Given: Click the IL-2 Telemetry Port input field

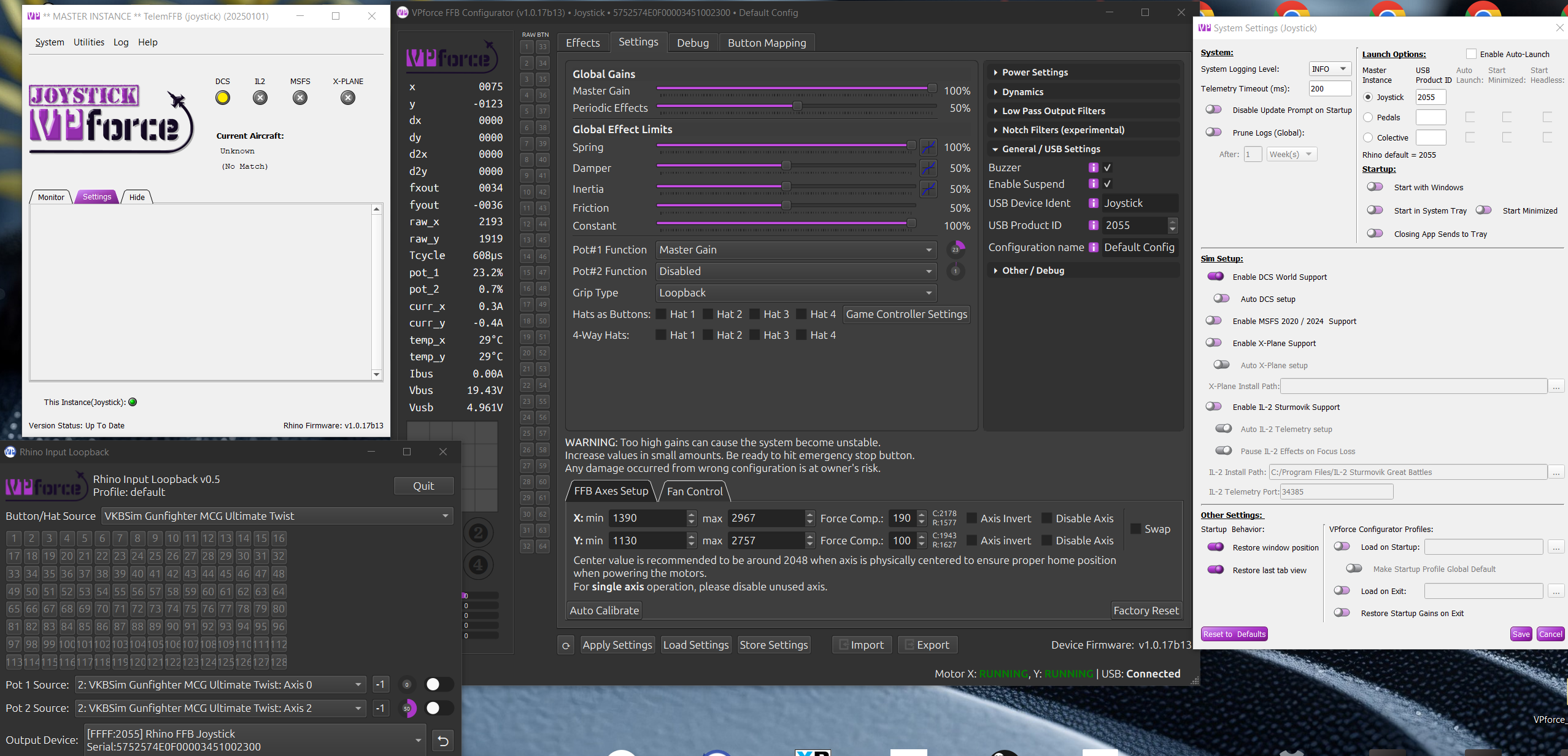Looking at the screenshot, I should [1336, 492].
